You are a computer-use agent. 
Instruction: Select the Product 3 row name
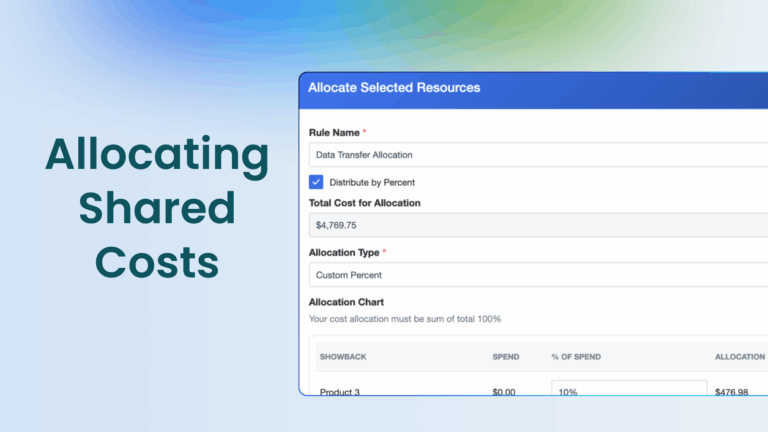[x=341, y=392]
